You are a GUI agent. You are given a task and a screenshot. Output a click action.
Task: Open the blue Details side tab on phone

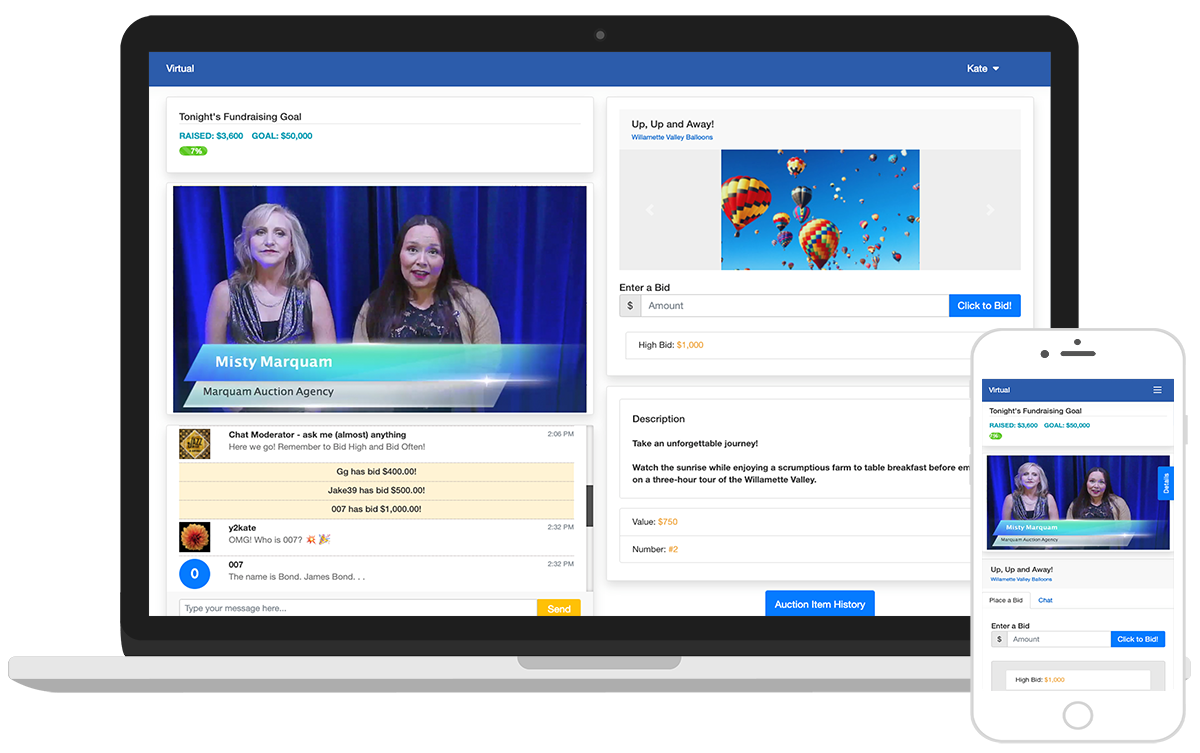point(1165,484)
